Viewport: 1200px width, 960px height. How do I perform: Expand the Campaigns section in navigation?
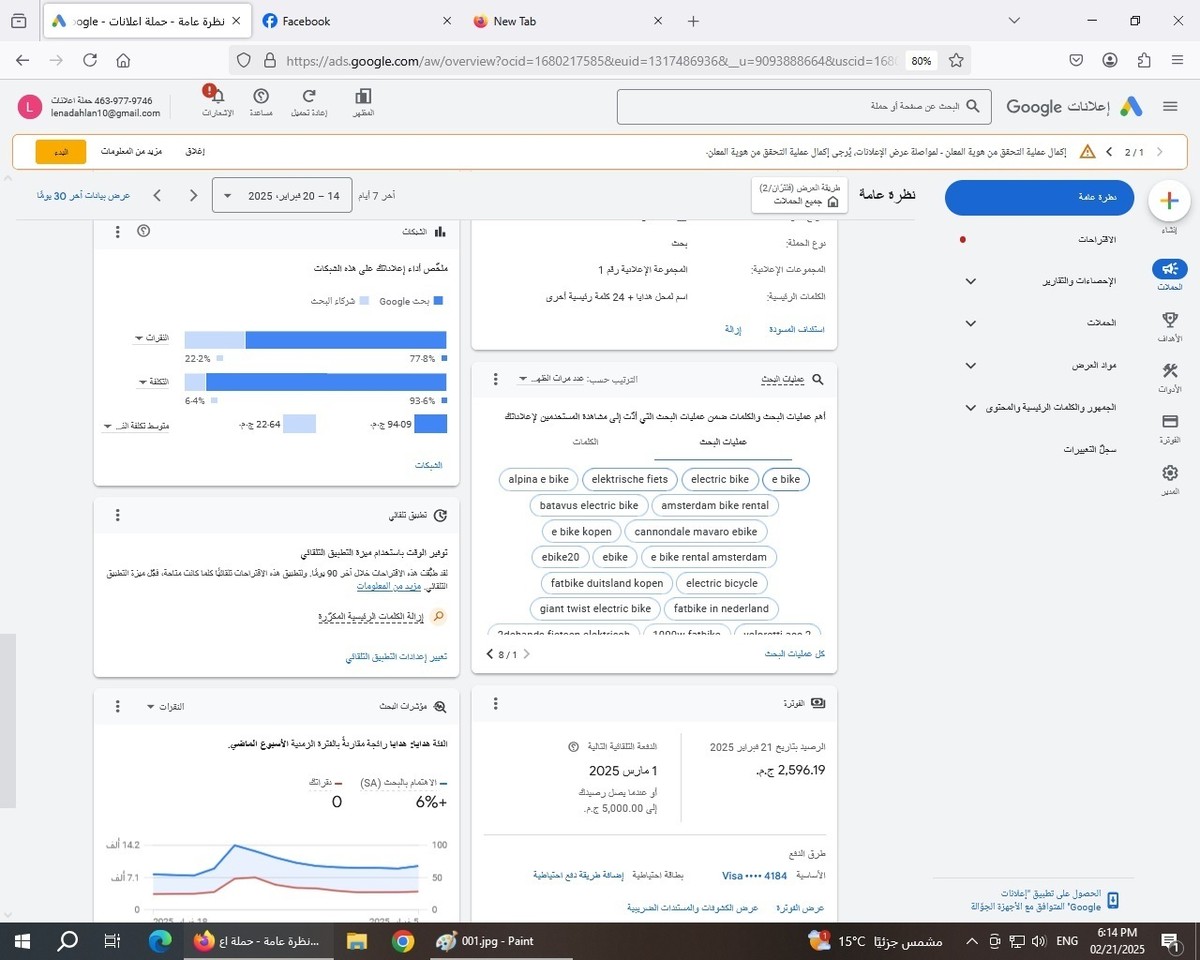click(970, 323)
